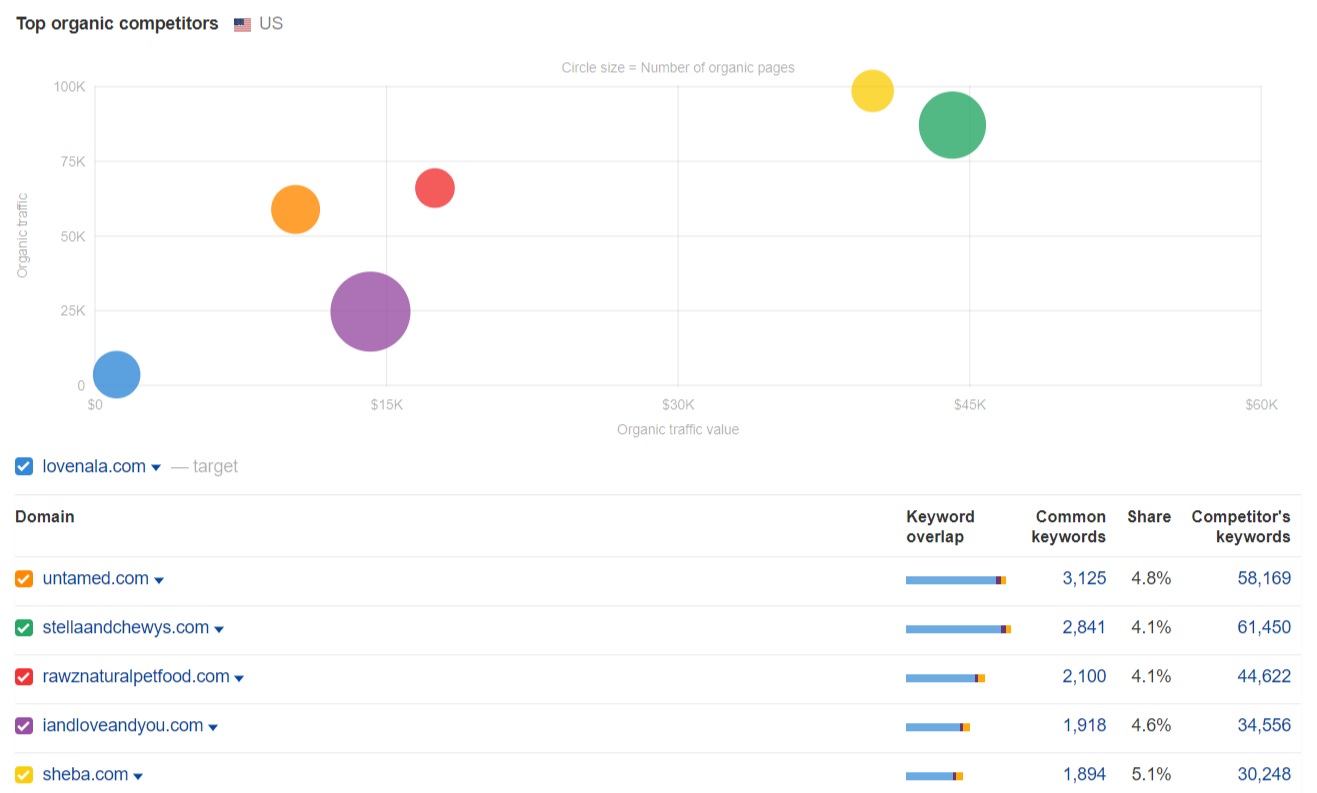Screen dimensions: 1317x793
Task: Click the green stellaandchewys bubble
Action: 952,125
